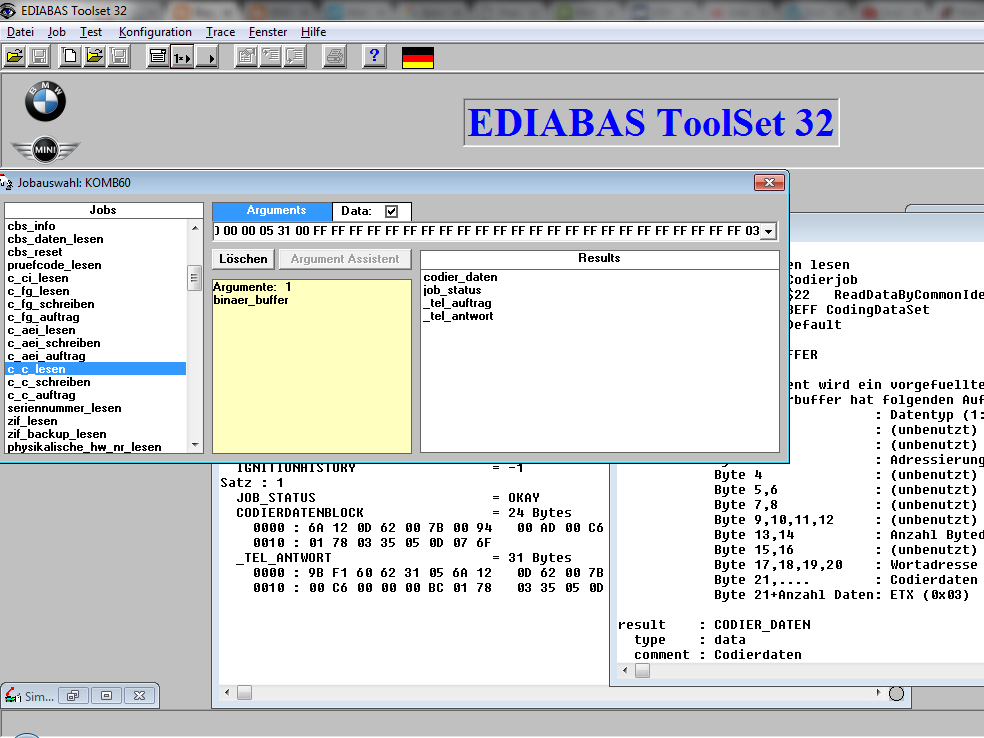Select job c_c_schreiben
984x738 pixels.
(49, 382)
